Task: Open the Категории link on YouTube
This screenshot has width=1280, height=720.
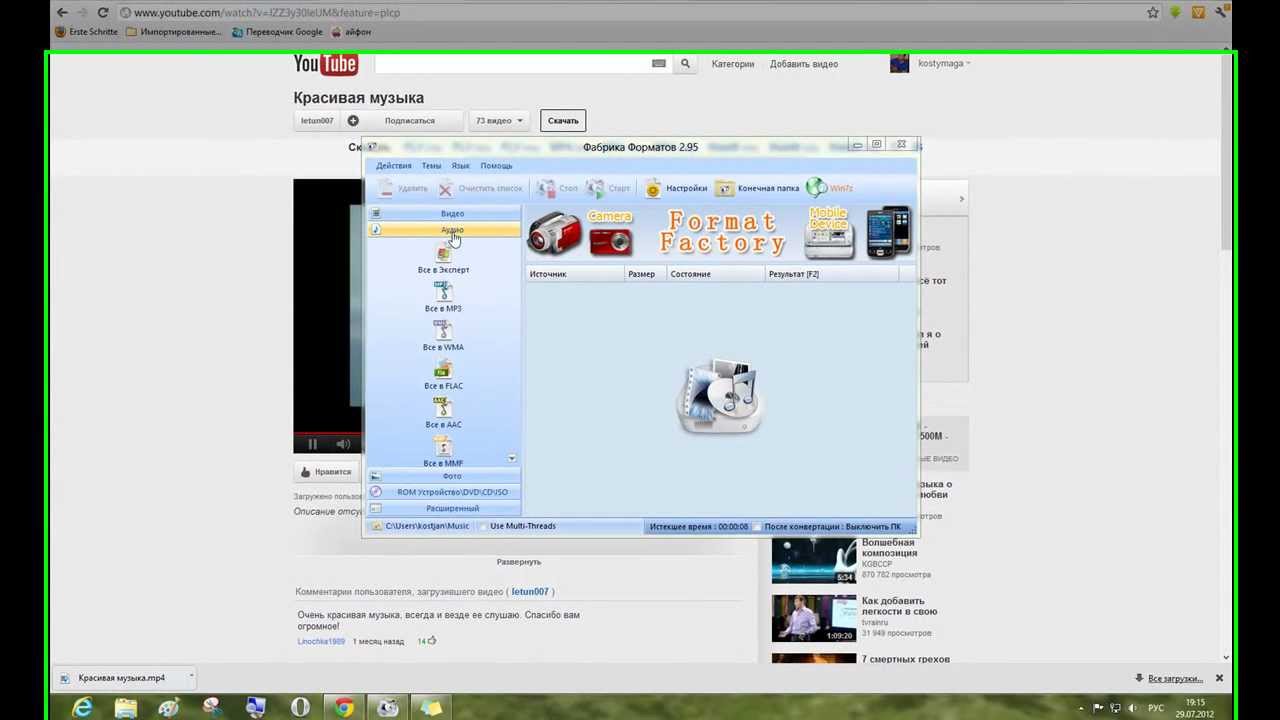Action: [x=733, y=64]
